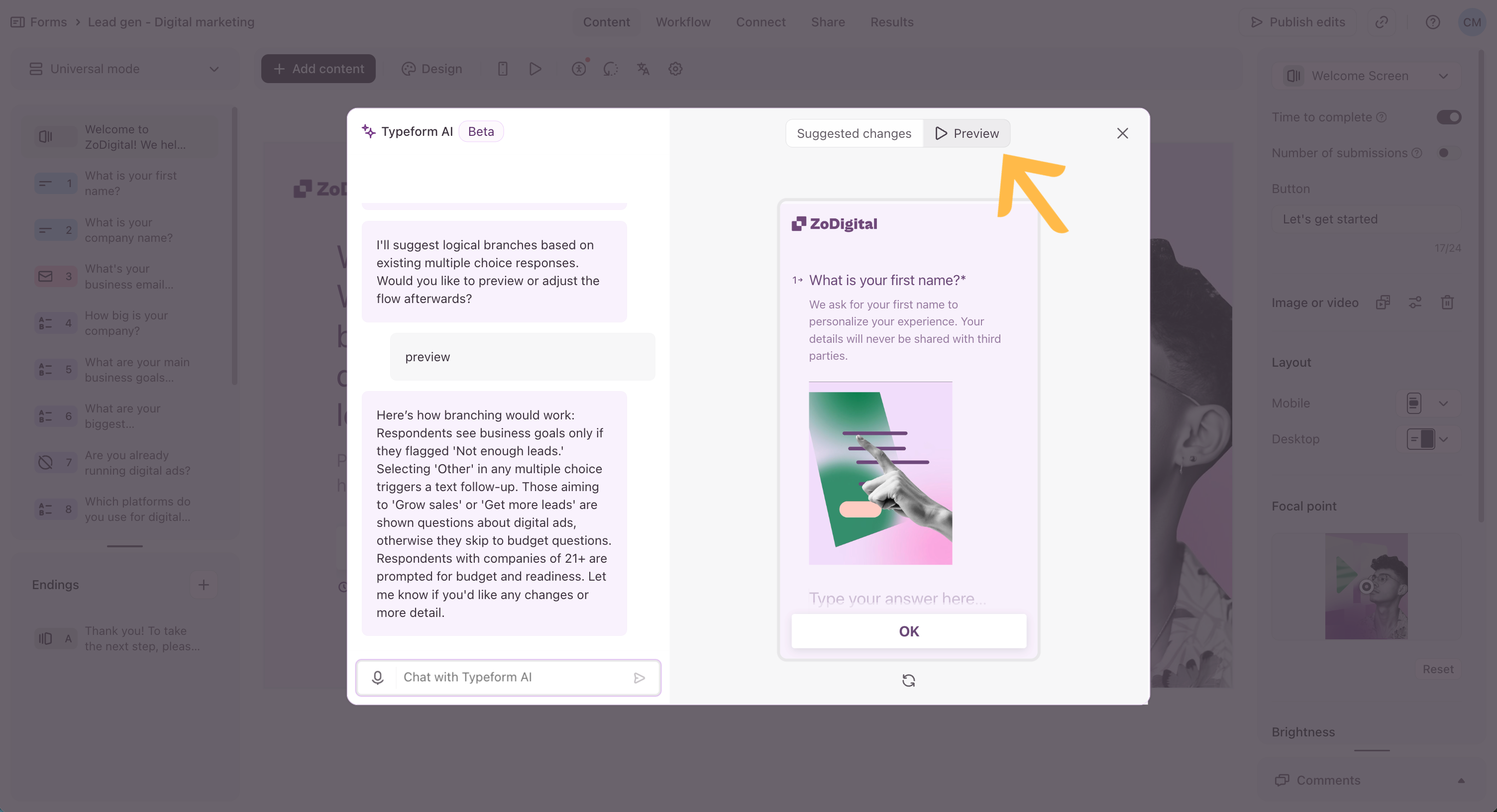Adjust the Brightness slider
The image size is (1497, 812).
[x=1372, y=750]
